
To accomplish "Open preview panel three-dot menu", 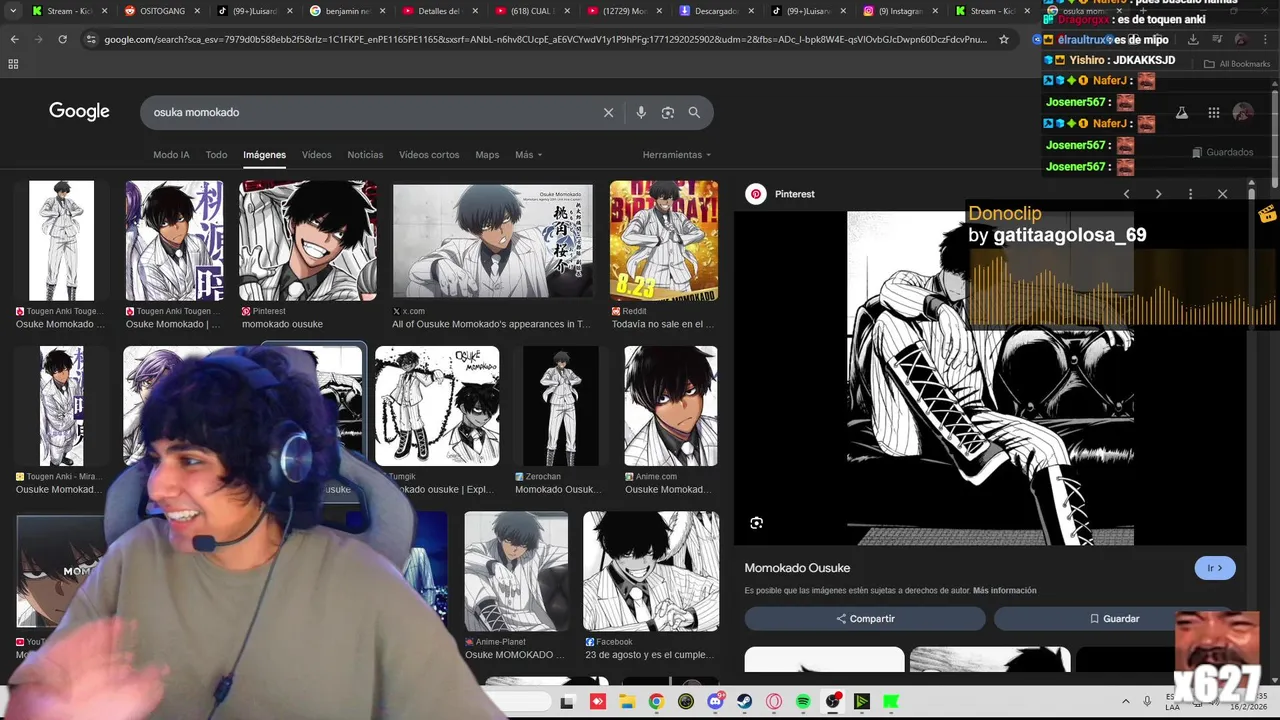I will pos(1190,194).
